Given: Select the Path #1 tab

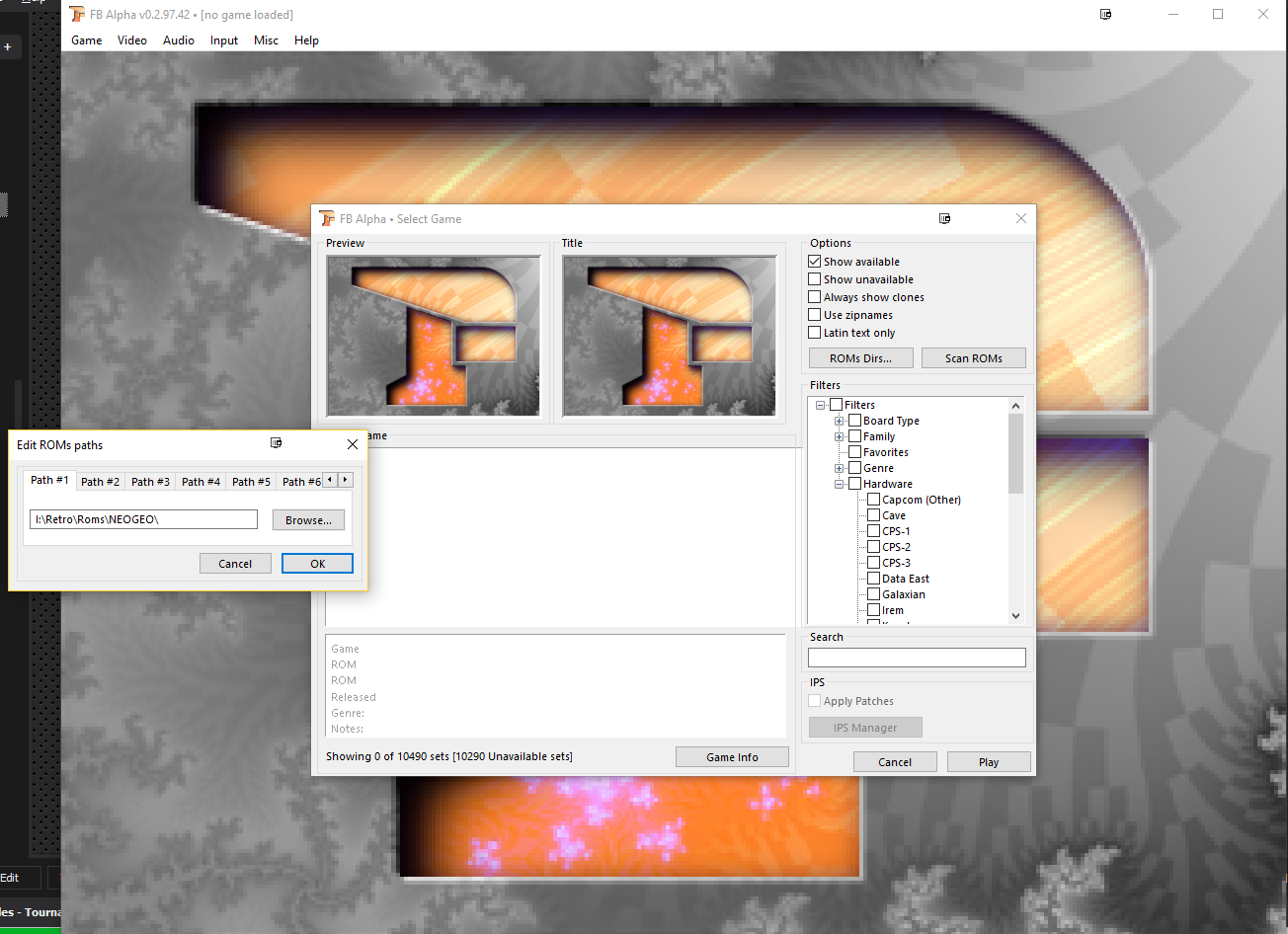Looking at the screenshot, I should 49,480.
